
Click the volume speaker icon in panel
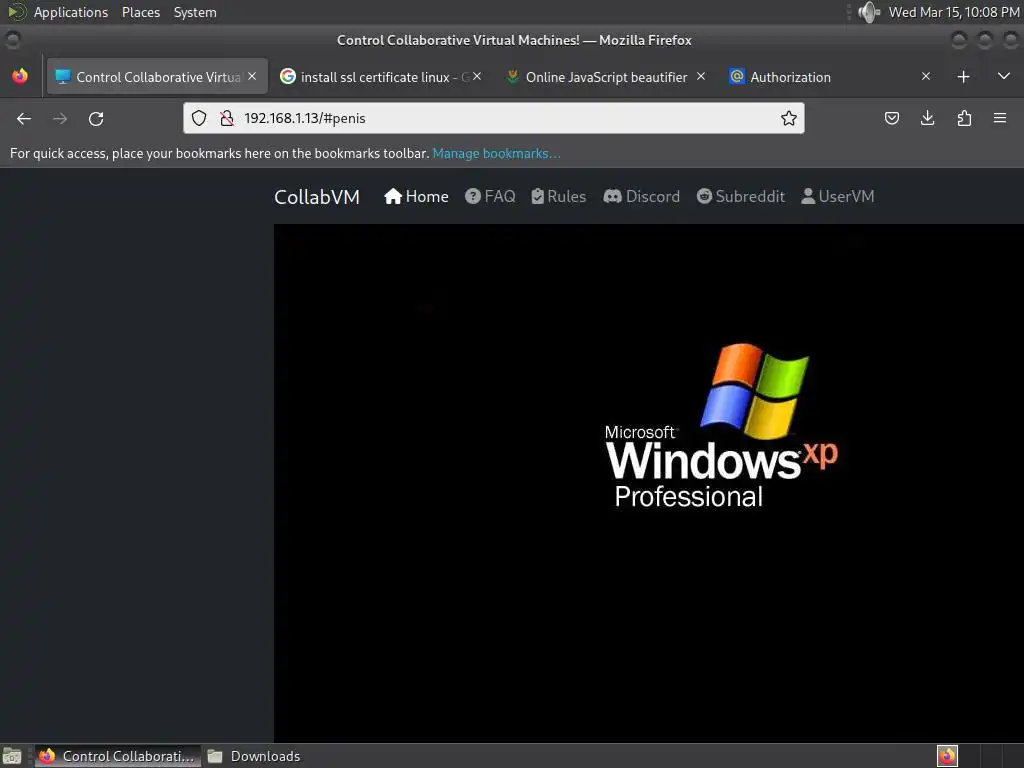click(869, 12)
